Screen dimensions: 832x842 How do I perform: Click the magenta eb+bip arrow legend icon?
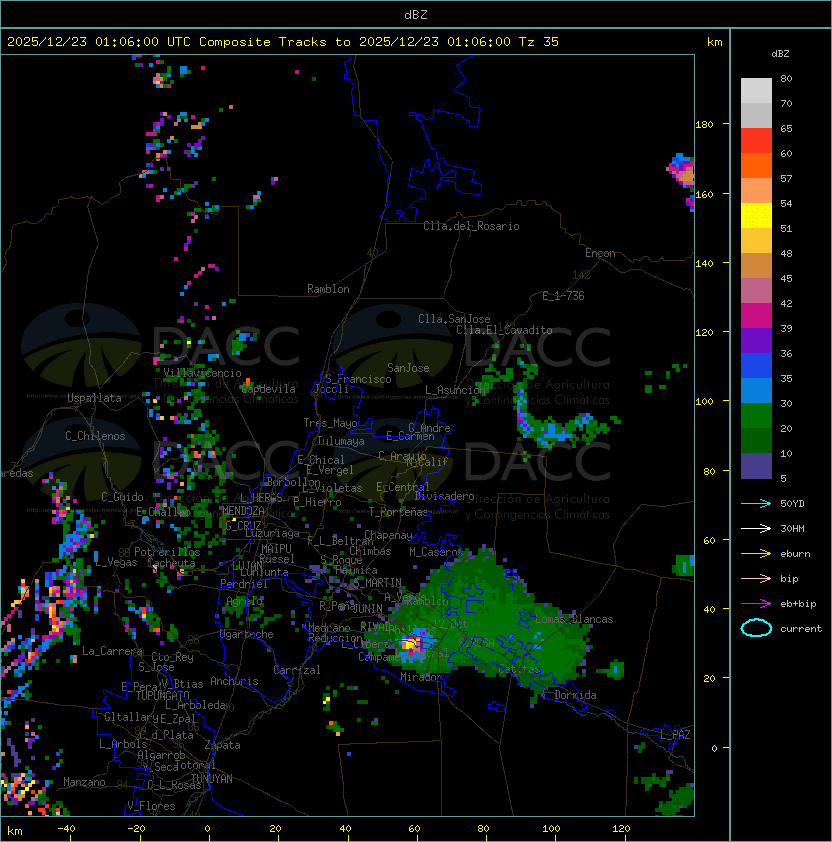coord(756,604)
